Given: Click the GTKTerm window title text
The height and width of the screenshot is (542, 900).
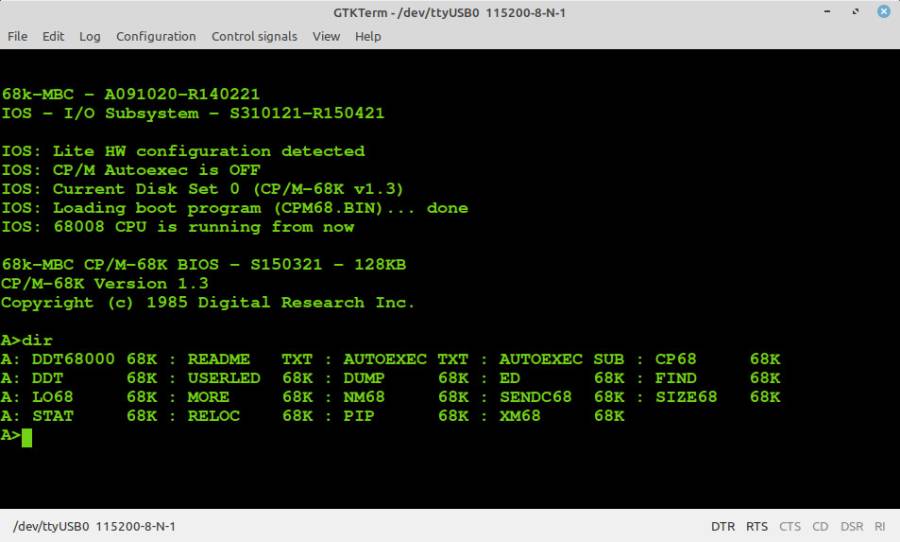Looking at the screenshot, I should (450, 12).
